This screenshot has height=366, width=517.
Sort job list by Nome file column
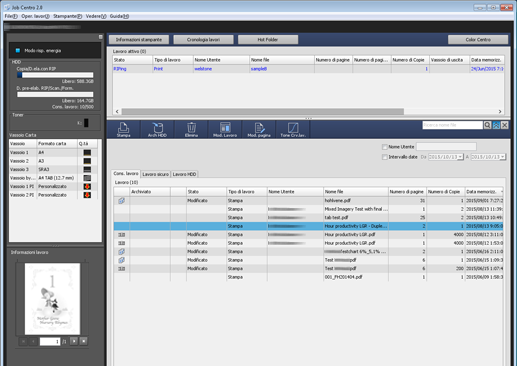coord(356,192)
